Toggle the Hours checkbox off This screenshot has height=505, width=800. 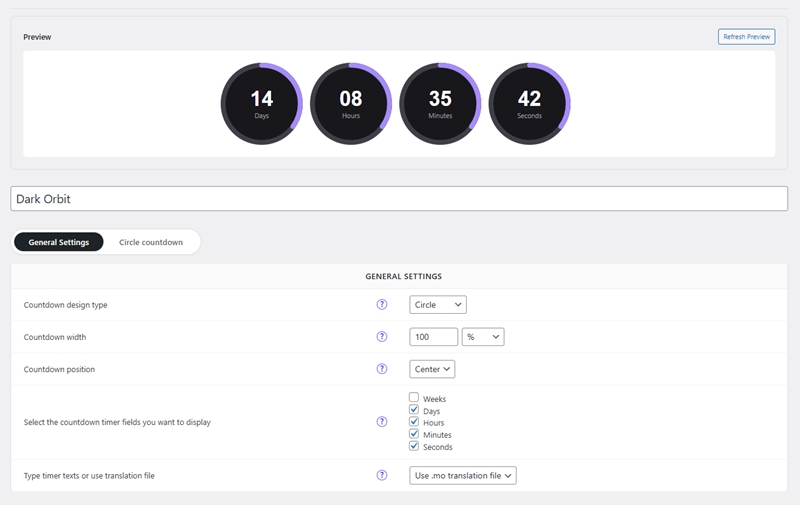(414, 422)
